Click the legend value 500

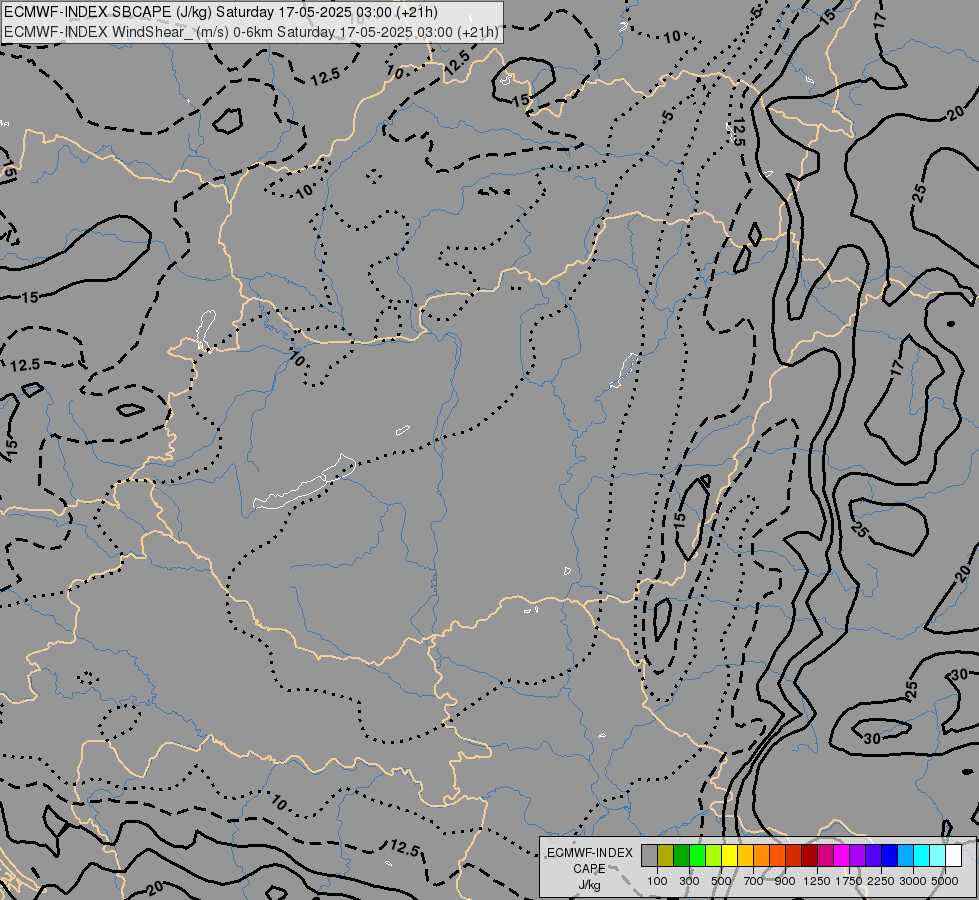[721, 881]
